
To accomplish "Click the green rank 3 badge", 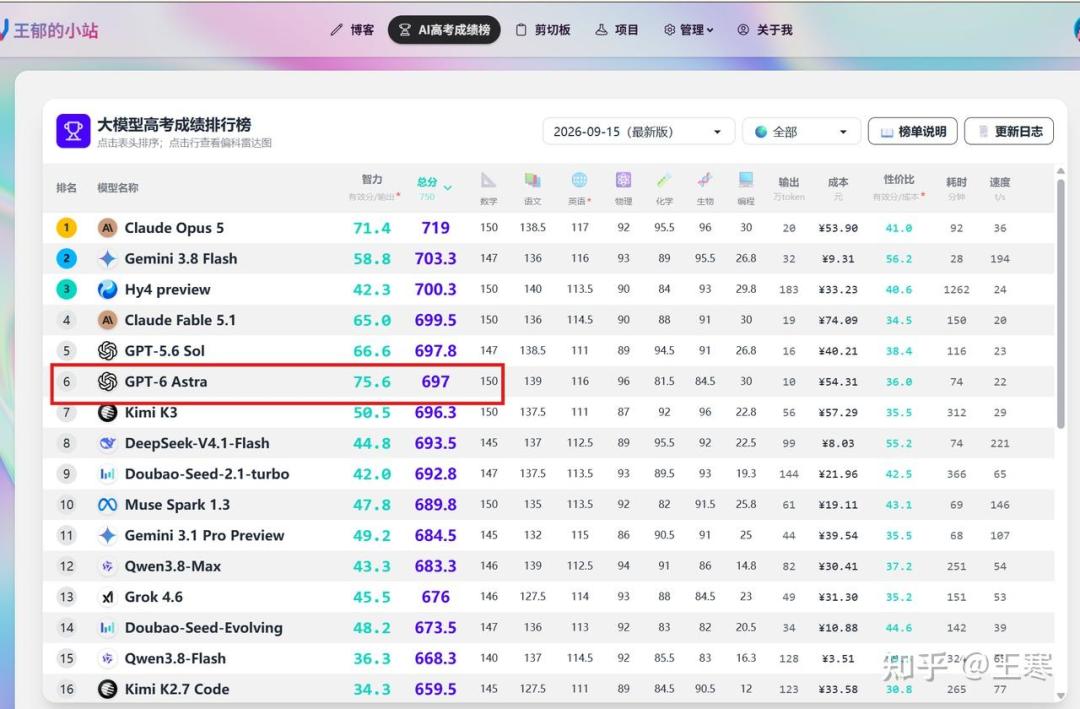I will pos(66,289).
